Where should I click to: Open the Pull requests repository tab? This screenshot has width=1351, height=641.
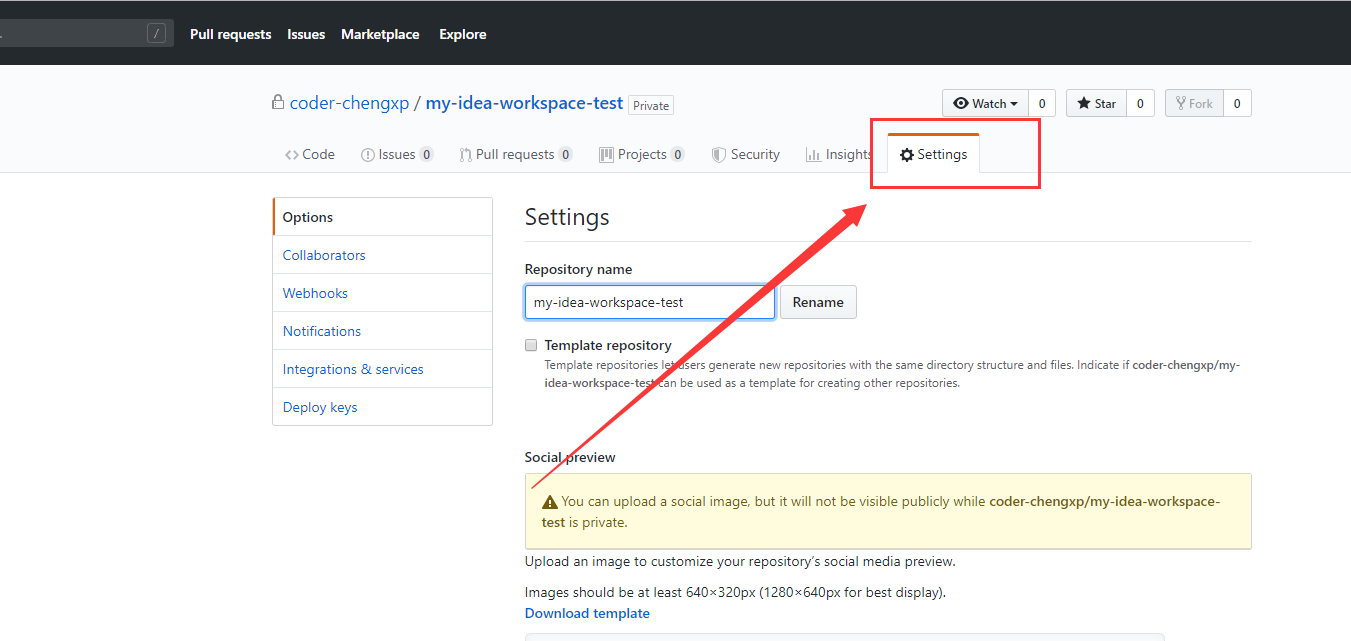[516, 154]
